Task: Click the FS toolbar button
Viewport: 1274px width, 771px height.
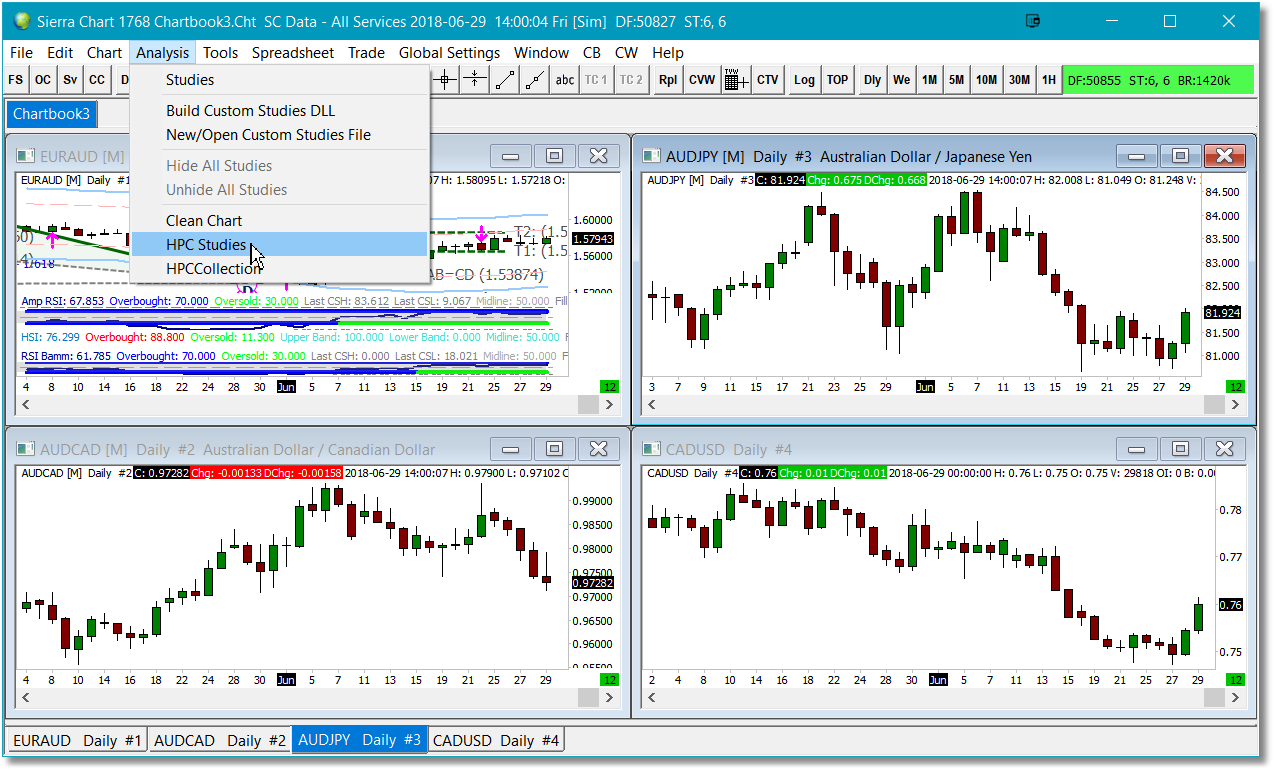Action: click(x=16, y=80)
